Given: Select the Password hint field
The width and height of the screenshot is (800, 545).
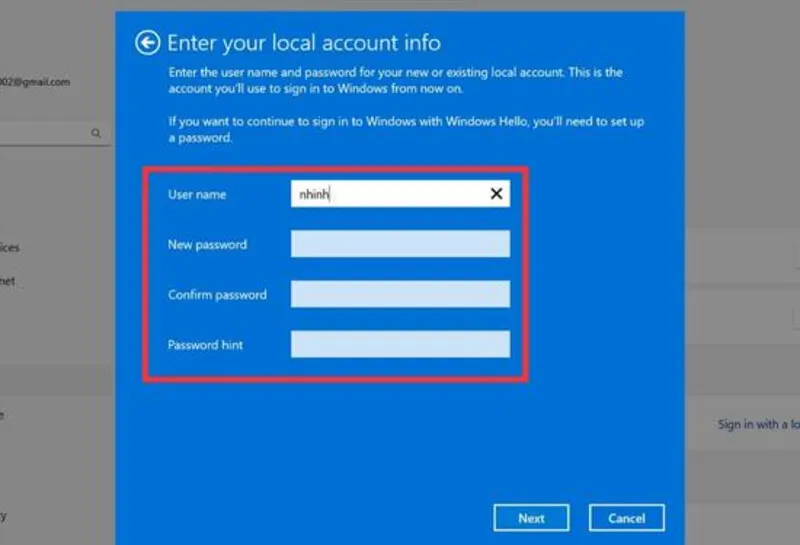Looking at the screenshot, I should click(400, 345).
